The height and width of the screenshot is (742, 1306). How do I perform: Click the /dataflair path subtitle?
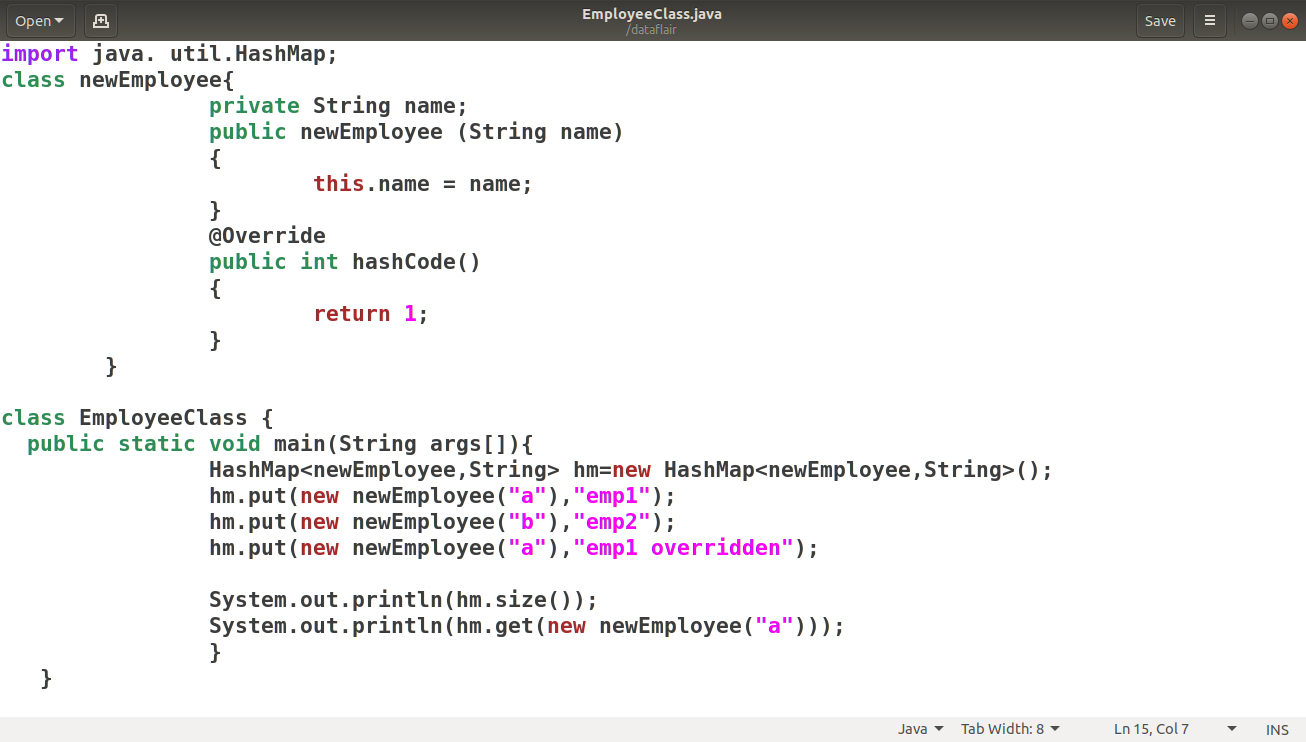tap(652, 30)
